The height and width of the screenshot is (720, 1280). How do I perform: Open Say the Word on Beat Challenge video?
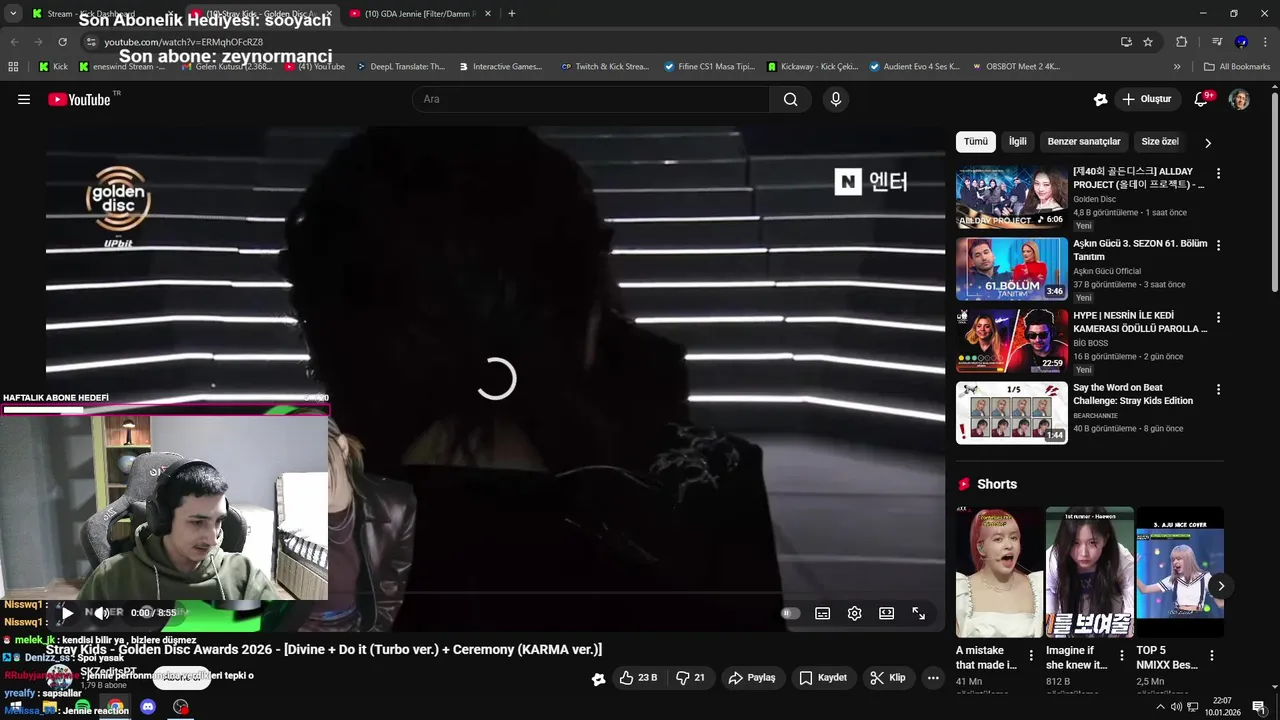1011,413
